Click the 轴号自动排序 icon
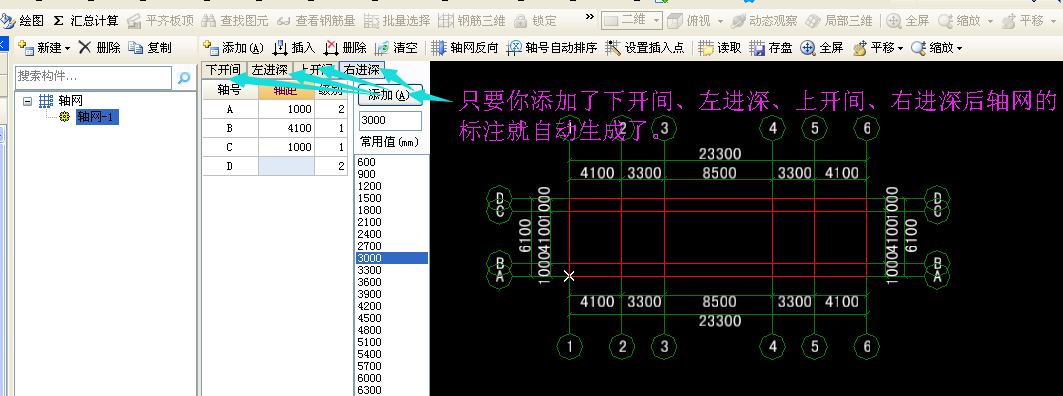The image size is (1063, 396). (x=515, y=47)
